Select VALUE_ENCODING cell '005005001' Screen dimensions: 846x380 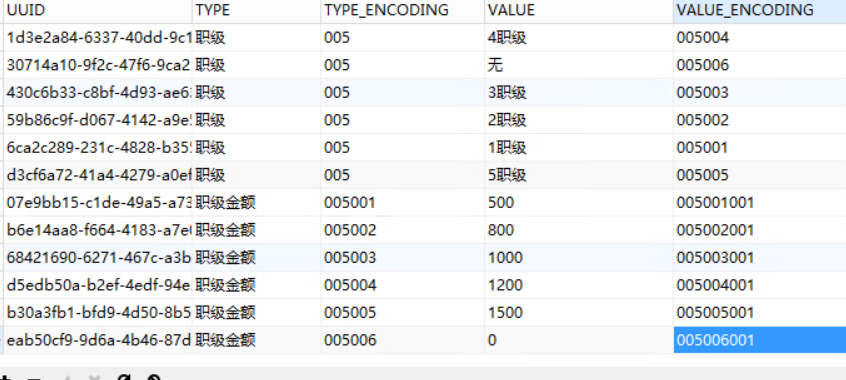tap(760, 313)
